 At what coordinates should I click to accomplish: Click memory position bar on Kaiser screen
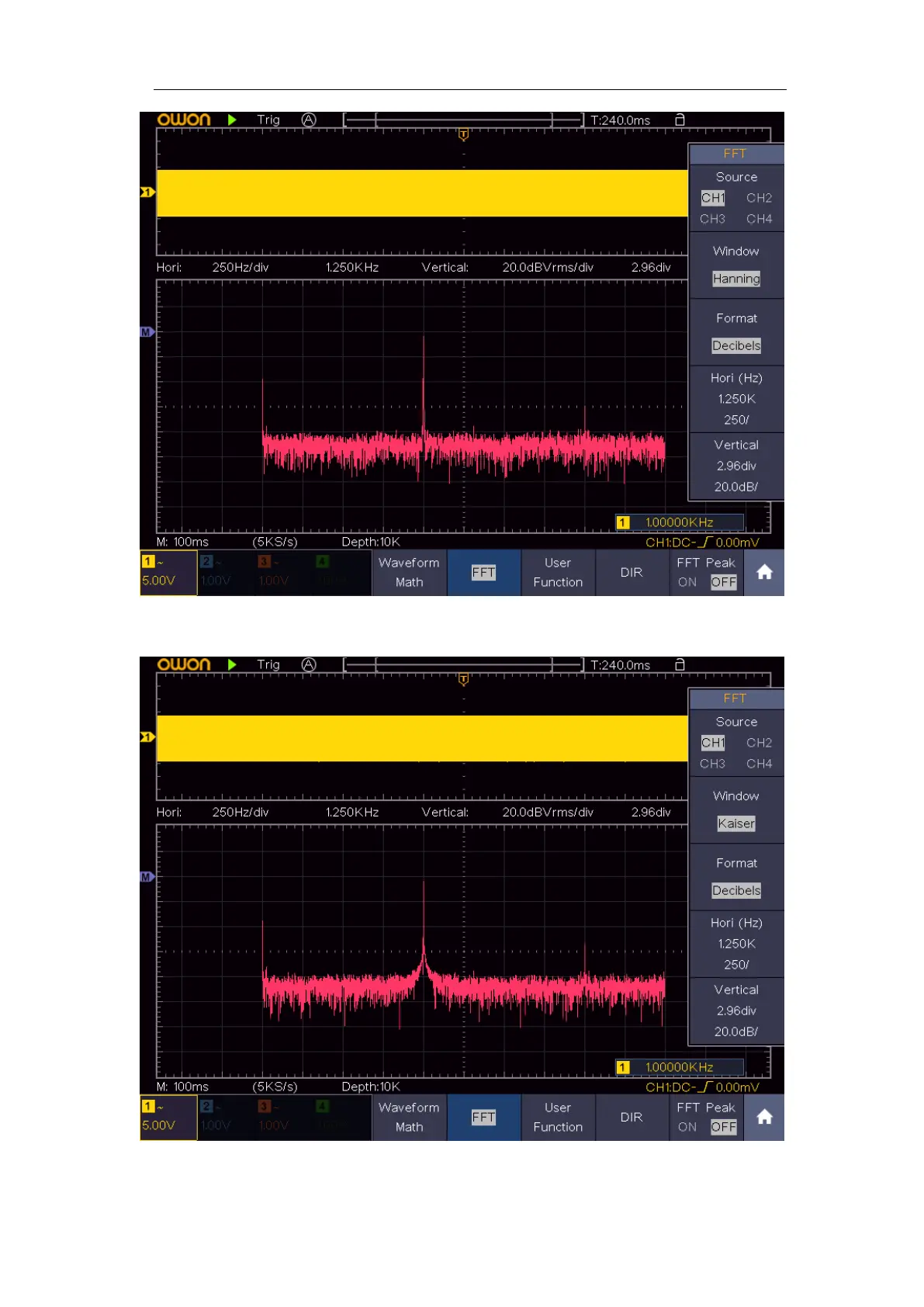[x=464, y=665]
